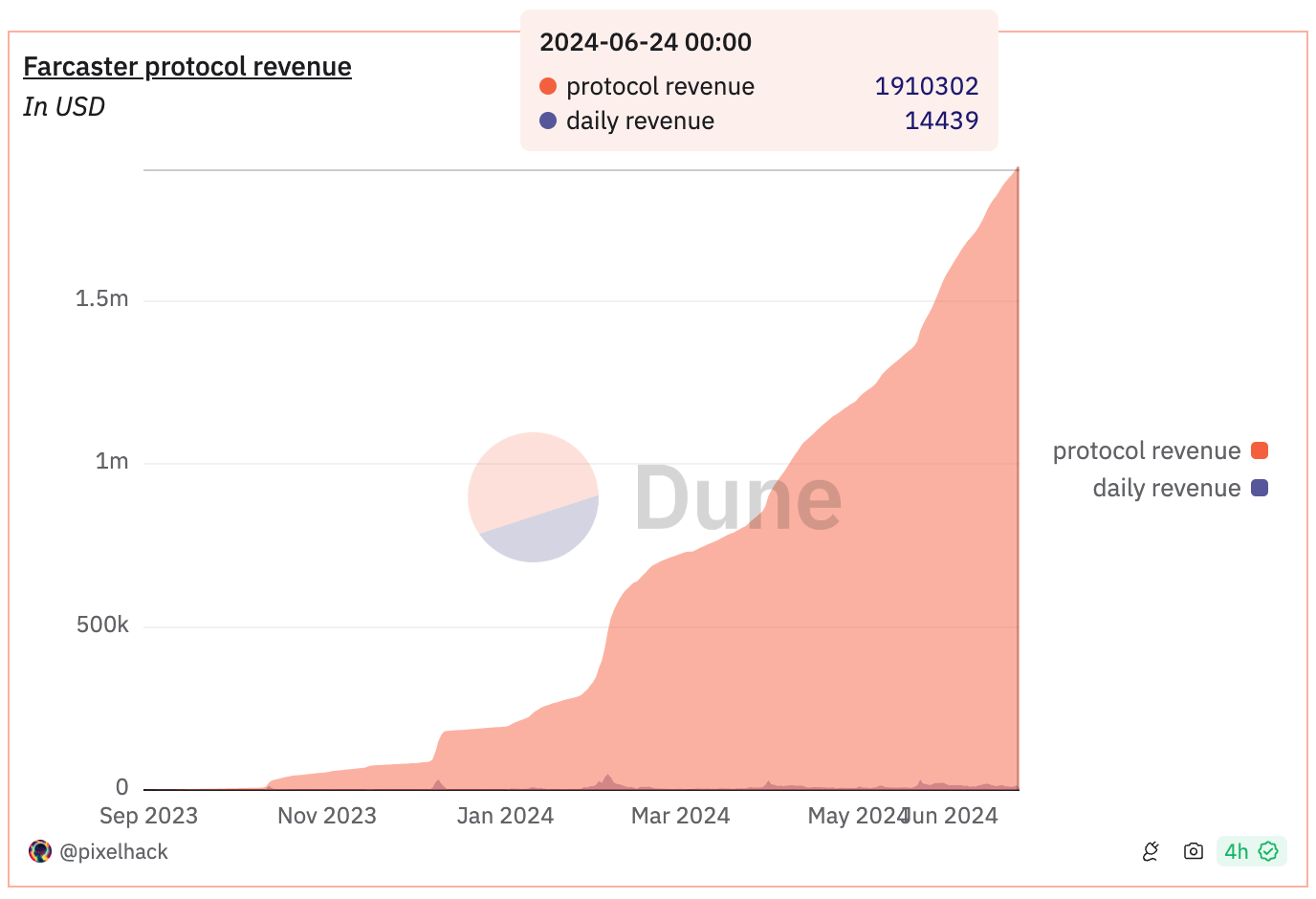Screen dimensions: 1316x899
Task: Click the orange dot beside protocol revenue in tooltip
Action: point(545,86)
